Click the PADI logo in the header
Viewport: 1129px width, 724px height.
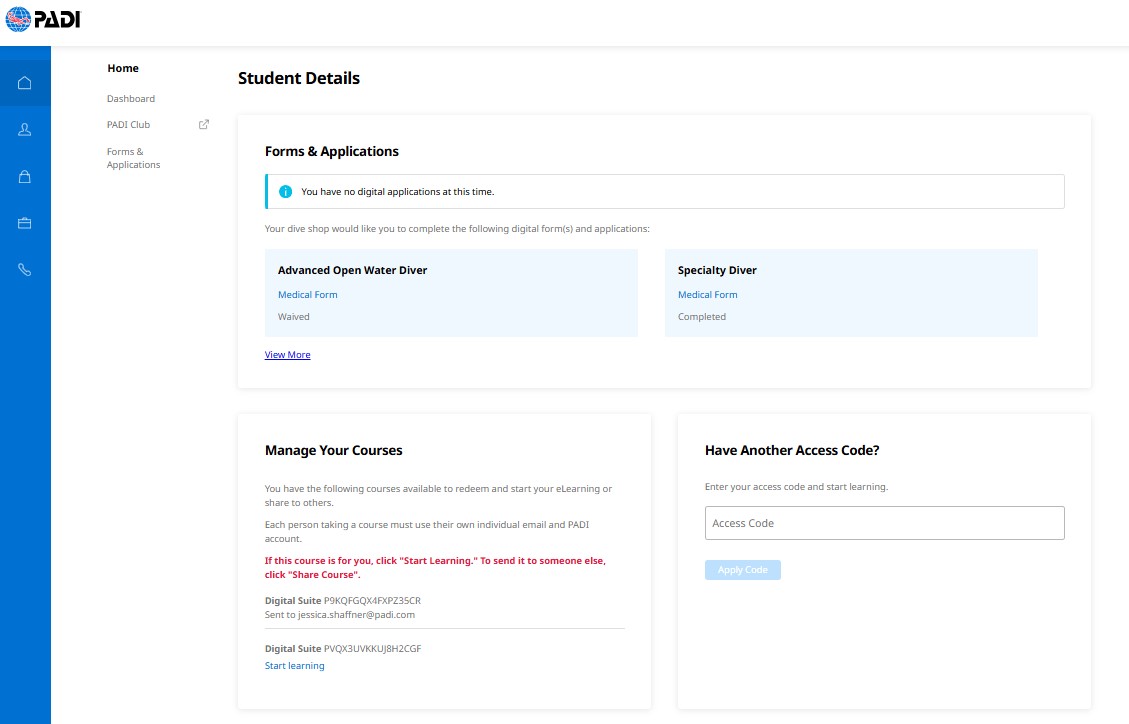pos(42,19)
